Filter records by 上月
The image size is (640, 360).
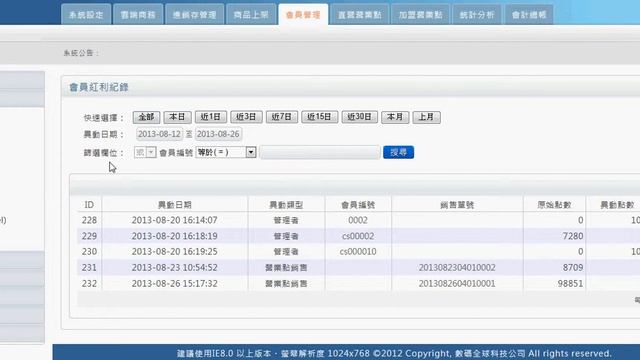pyautogui.click(x=426, y=117)
